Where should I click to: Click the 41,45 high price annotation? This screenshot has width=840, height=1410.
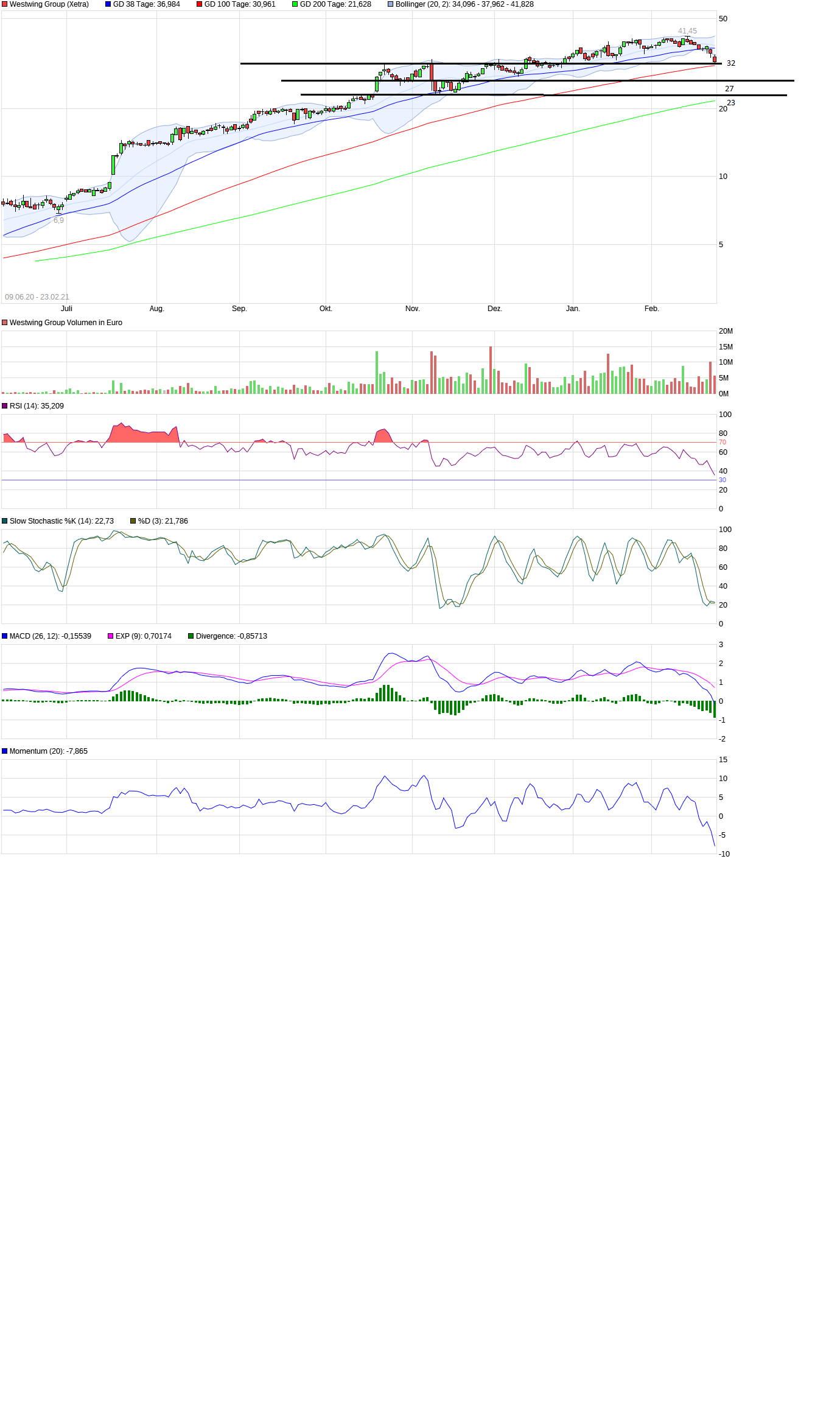click(x=687, y=31)
